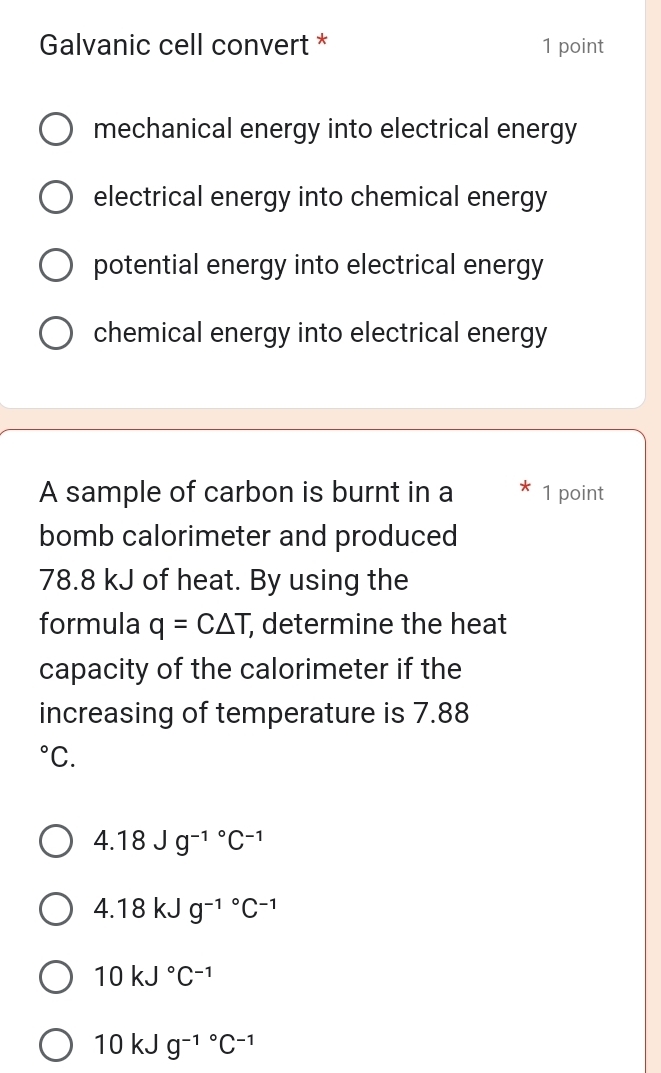This screenshot has width=661, height=1073.
Task: Click the circle next to the first answer choice
Action: (56, 129)
